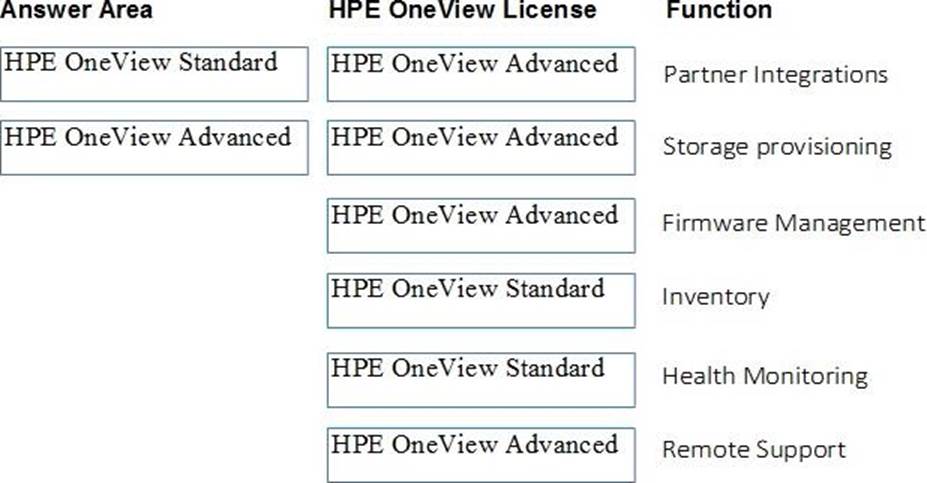Click the HPE OneView License column heading
Screen dimensions: 927x483
[462, 10]
